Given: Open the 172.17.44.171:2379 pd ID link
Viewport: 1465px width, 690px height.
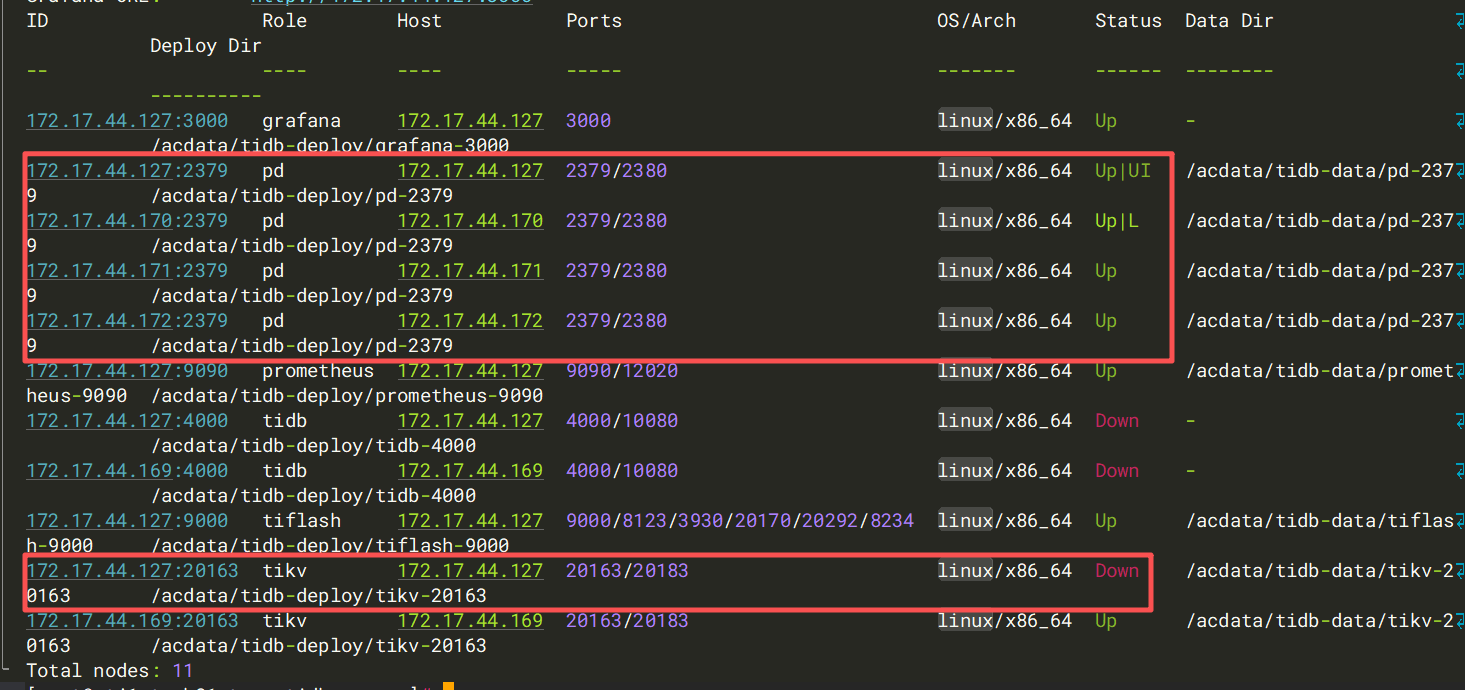Looking at the screenshot, I should click(x=126, y=271).
